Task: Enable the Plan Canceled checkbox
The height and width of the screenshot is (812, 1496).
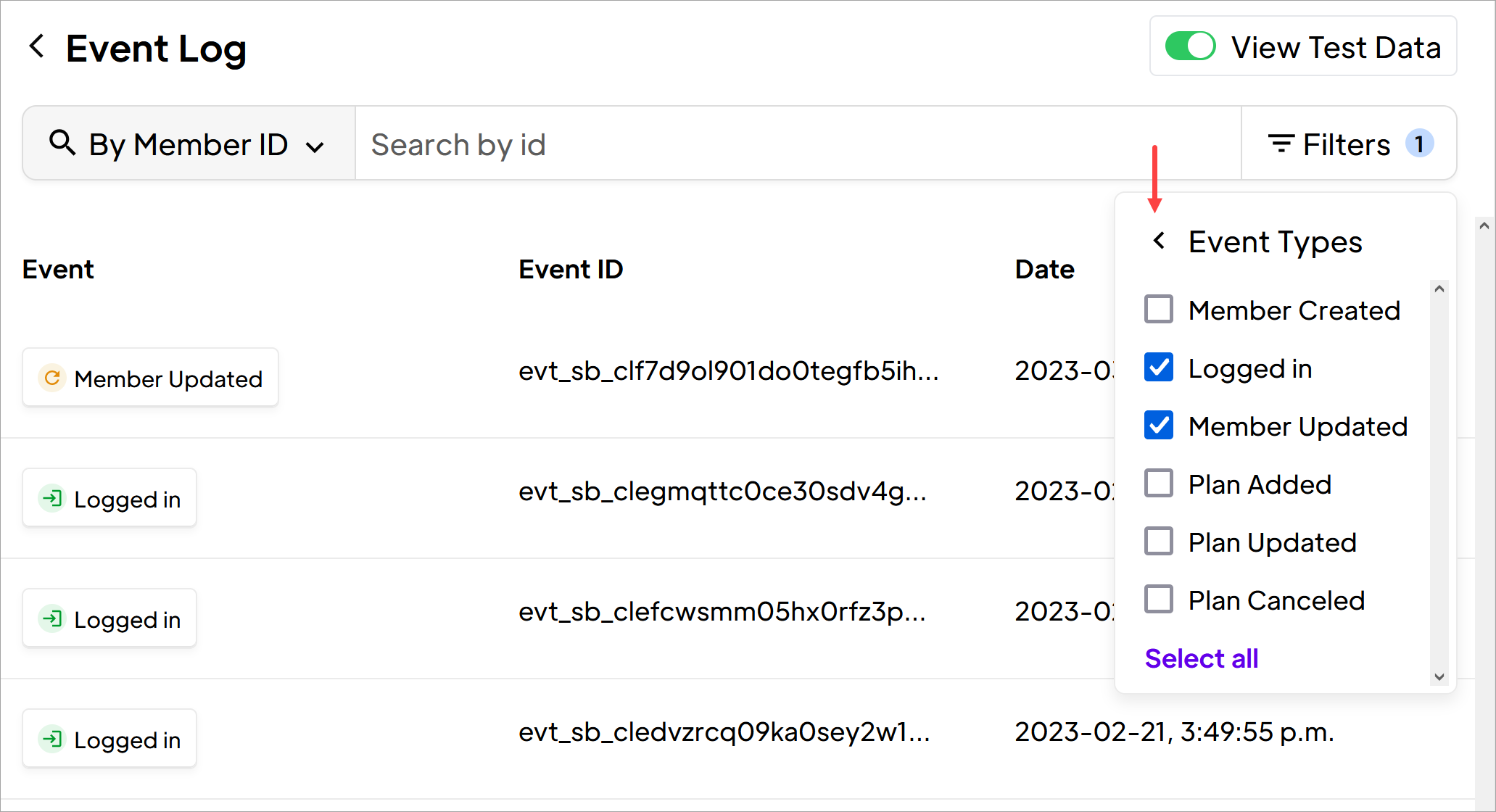Action: pyautogui.click(x=1159, y=600)
